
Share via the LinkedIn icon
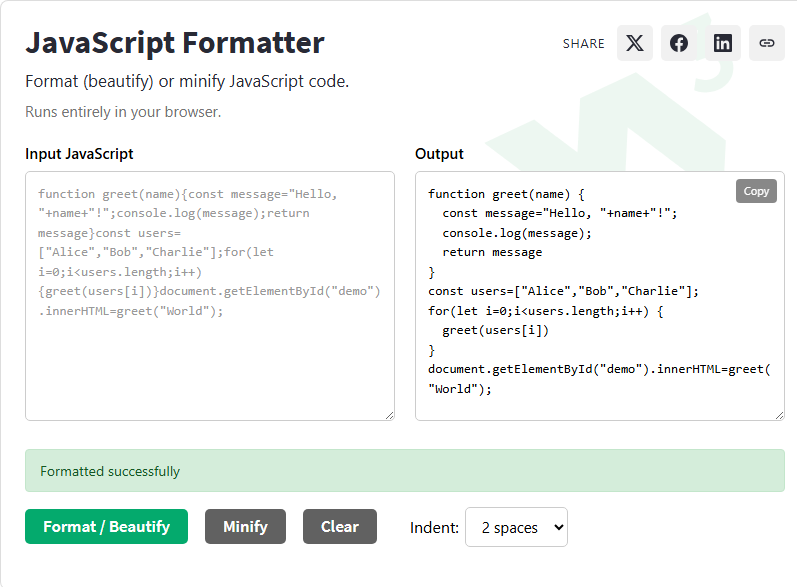click(722, 43)
